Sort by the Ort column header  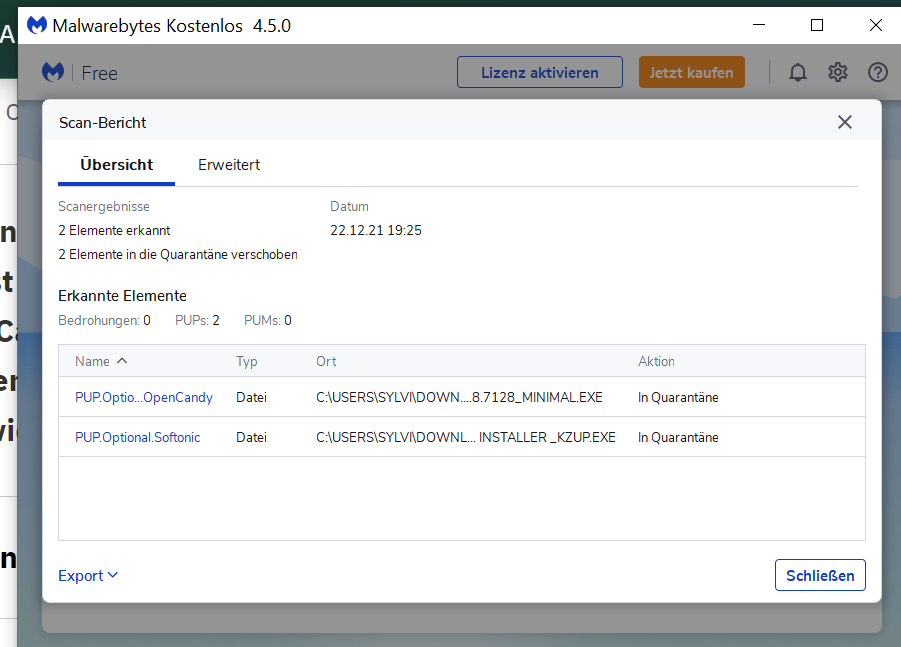[326, 361]
